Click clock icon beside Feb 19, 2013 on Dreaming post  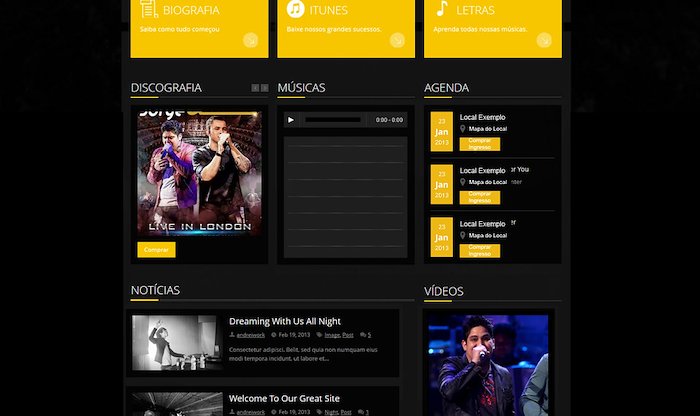(x=274, y=335)
